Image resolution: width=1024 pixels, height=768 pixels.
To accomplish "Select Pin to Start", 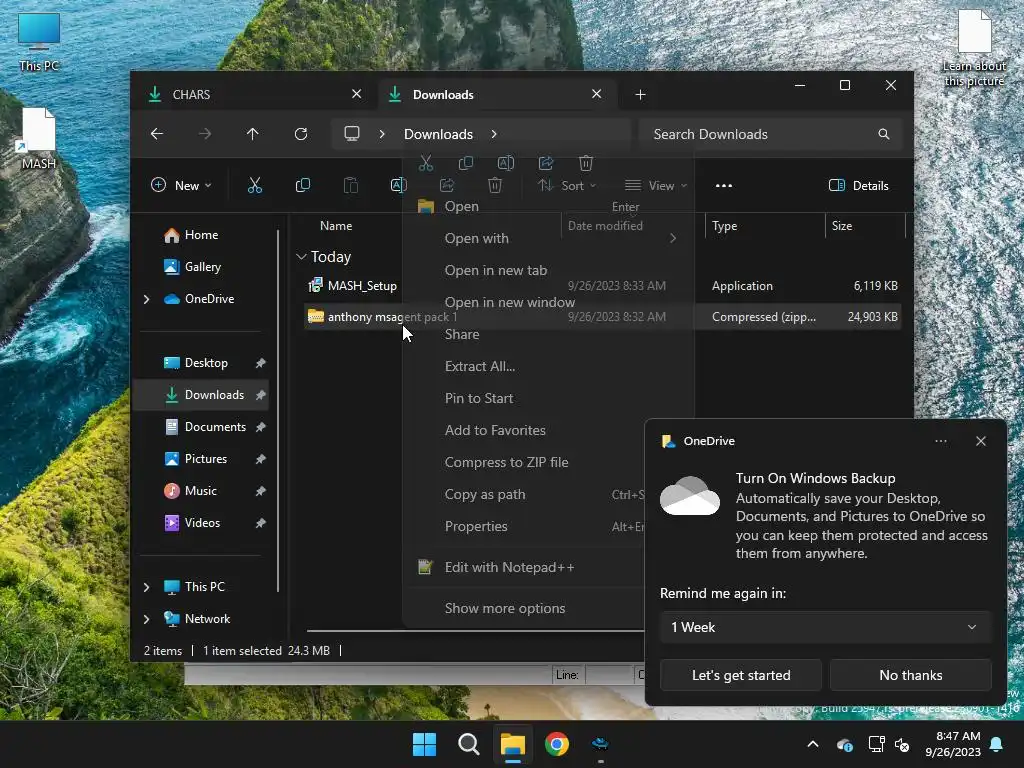I will (x=548, y=398).
